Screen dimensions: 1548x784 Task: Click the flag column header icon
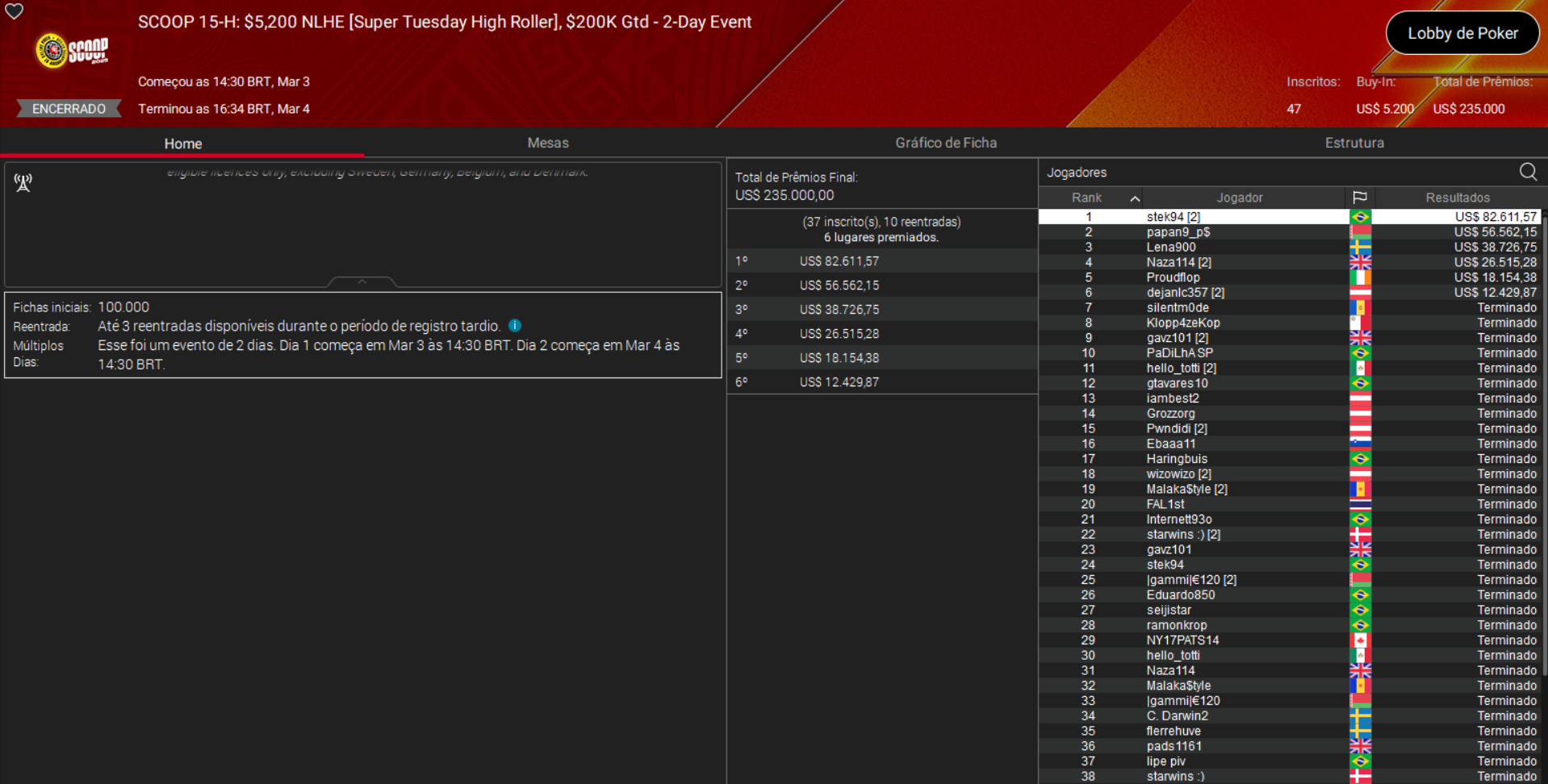coord(1361,197)
